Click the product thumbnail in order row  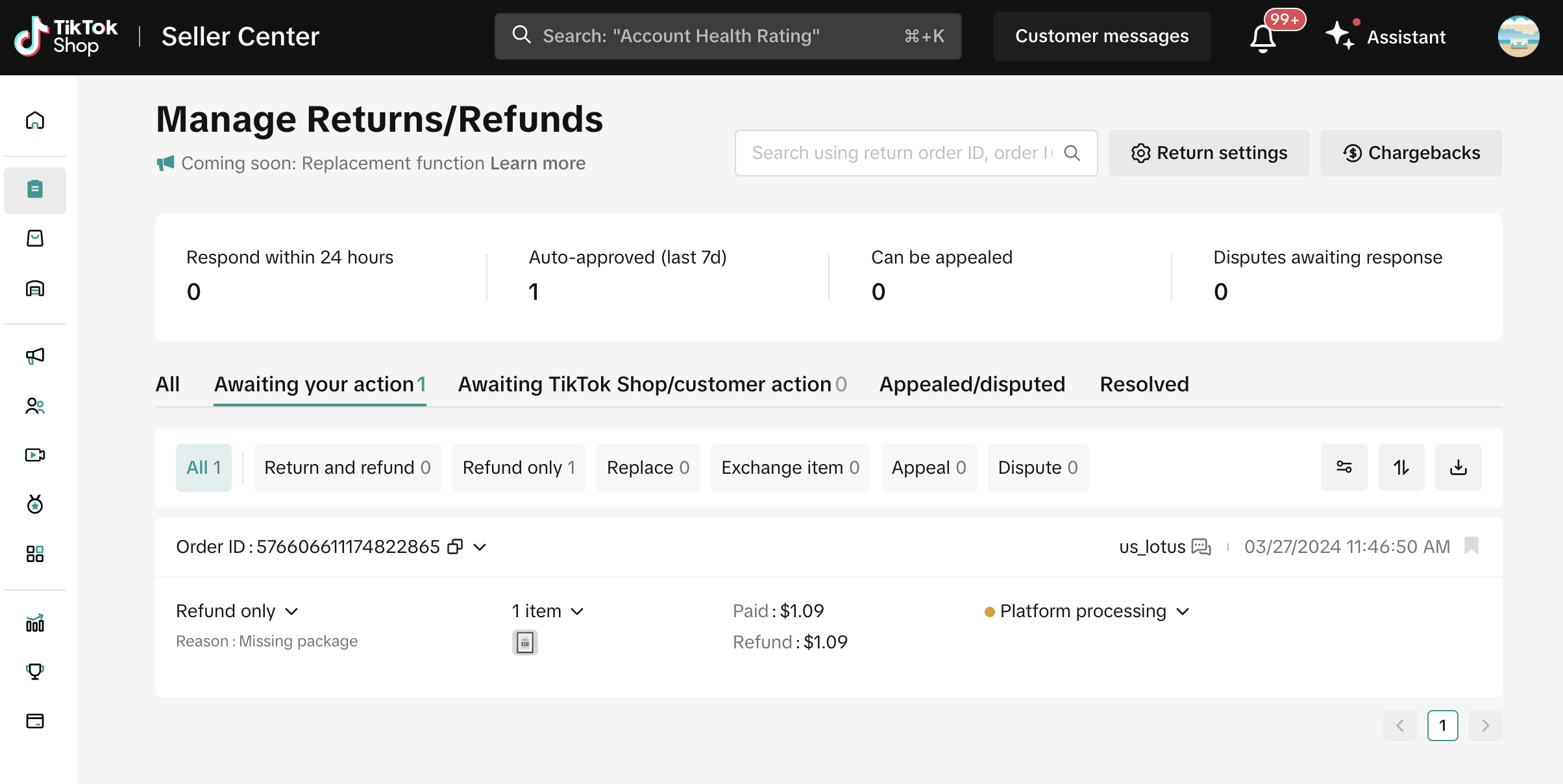click(524, 643)
